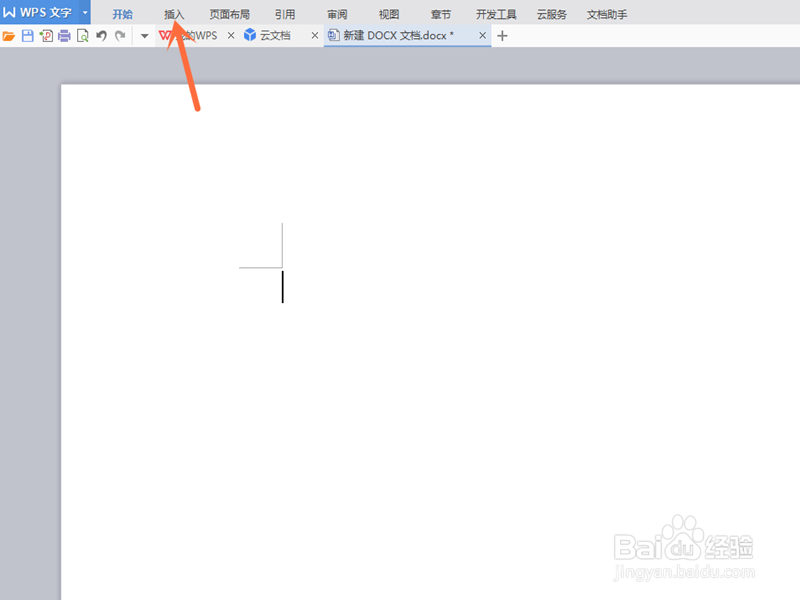The width and height of the screenshot is (800, 600).
Task: Switch to the 云文档 tab
Action: click(276, 36)
